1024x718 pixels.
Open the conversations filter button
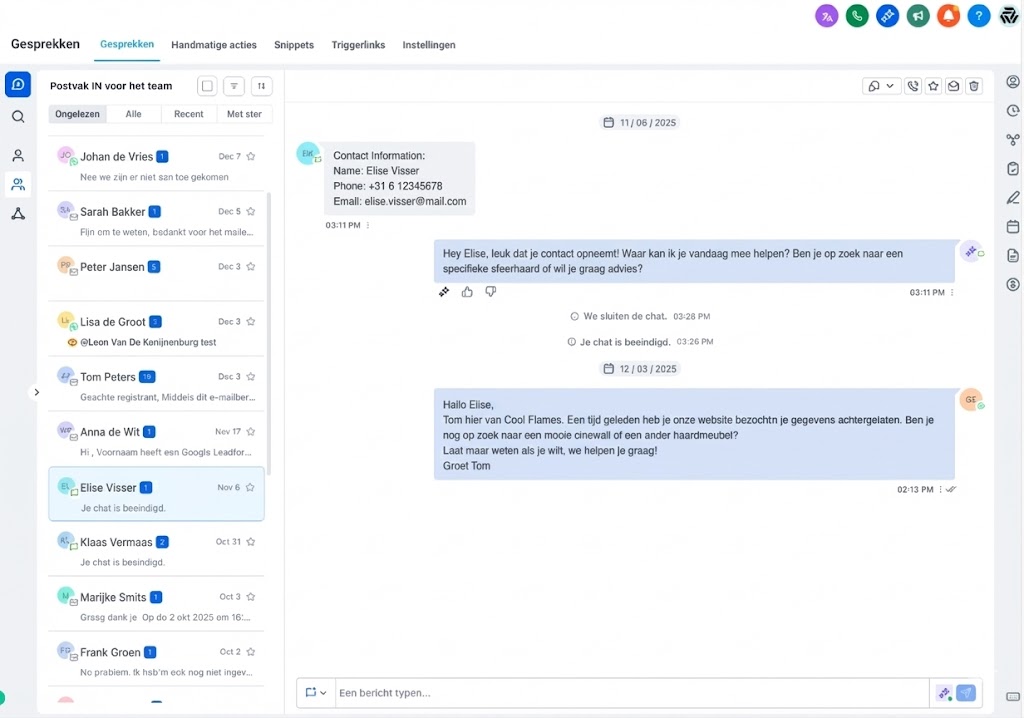(233, 86)
